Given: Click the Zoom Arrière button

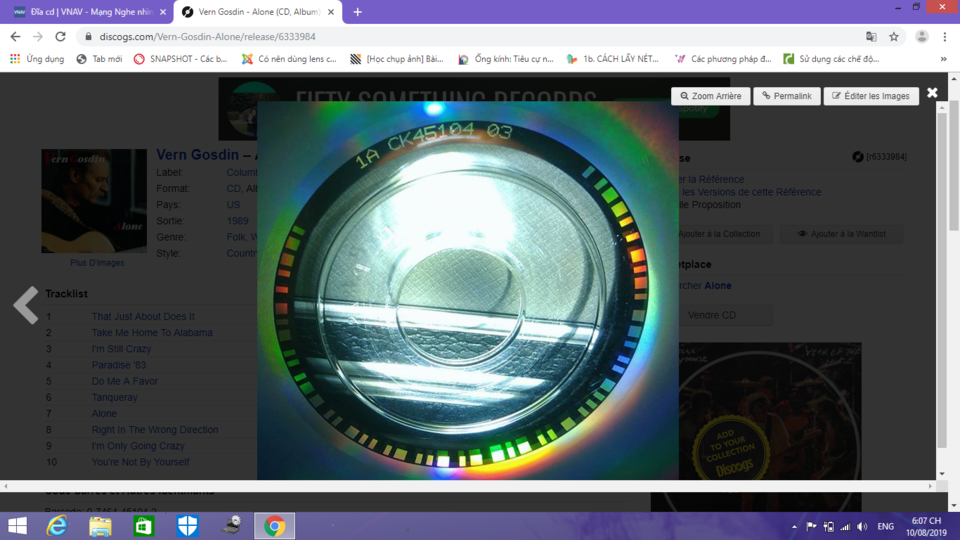Looking at the screenshot, I should 710,96.
